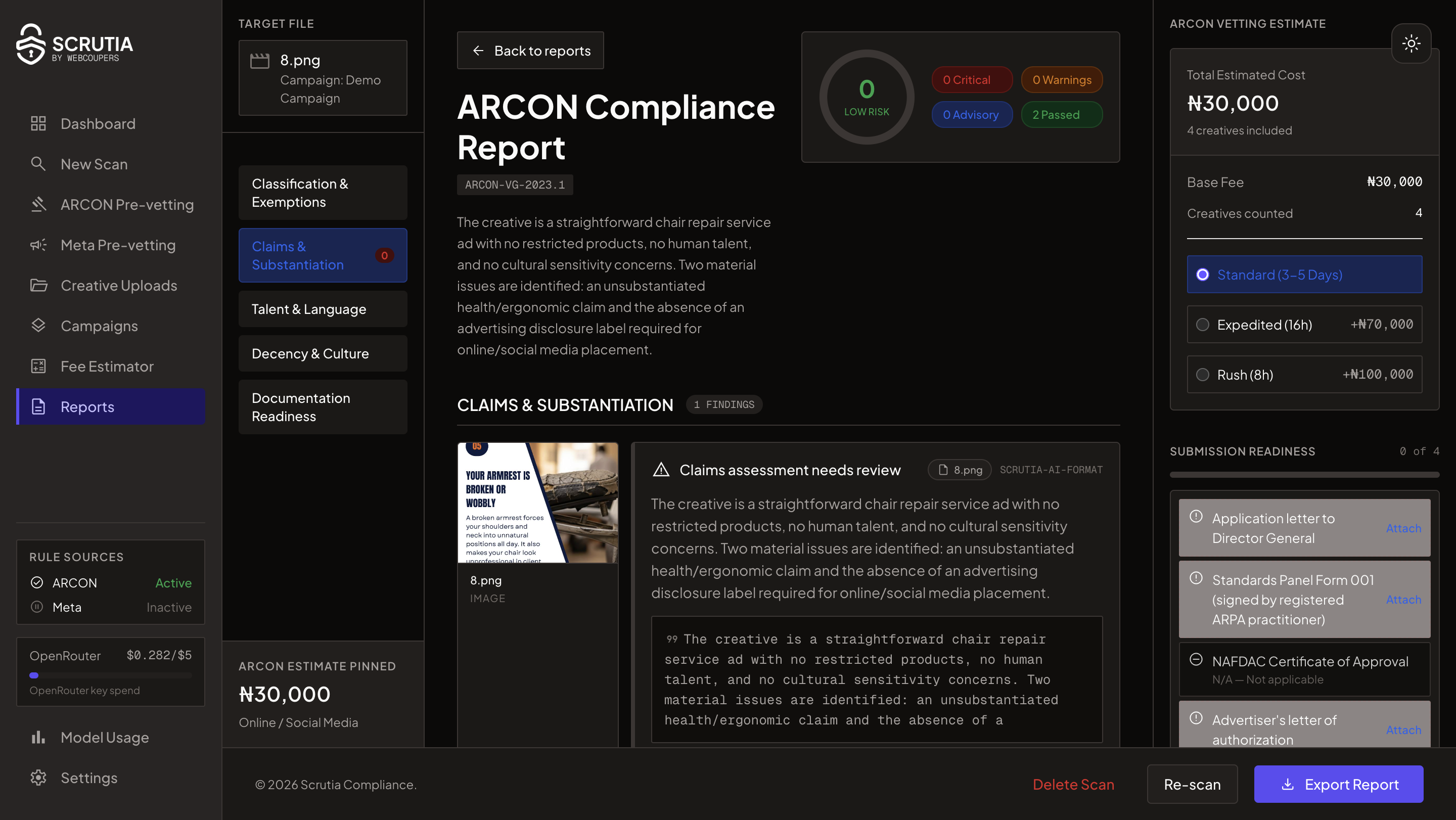
Task: Toggle the light/dark theme sun icon
Action: pos(1411,43)
